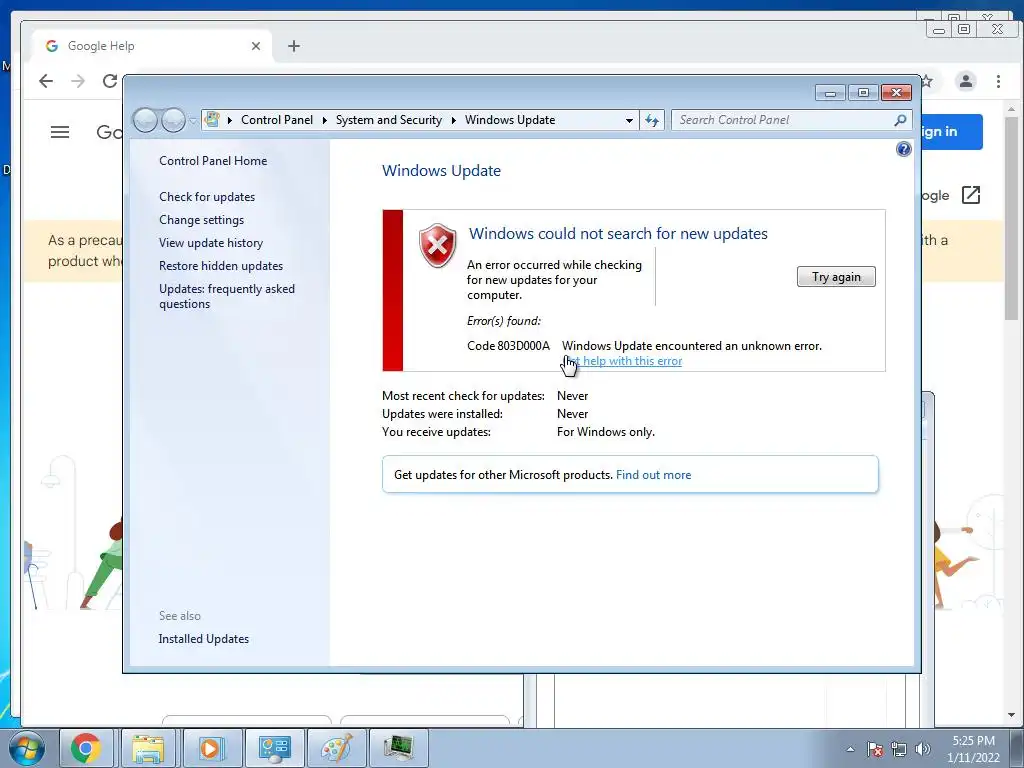
Task: Click the magnifier icon in Search Control Panel
Action: pyautogui.click(x=900, y=120)
